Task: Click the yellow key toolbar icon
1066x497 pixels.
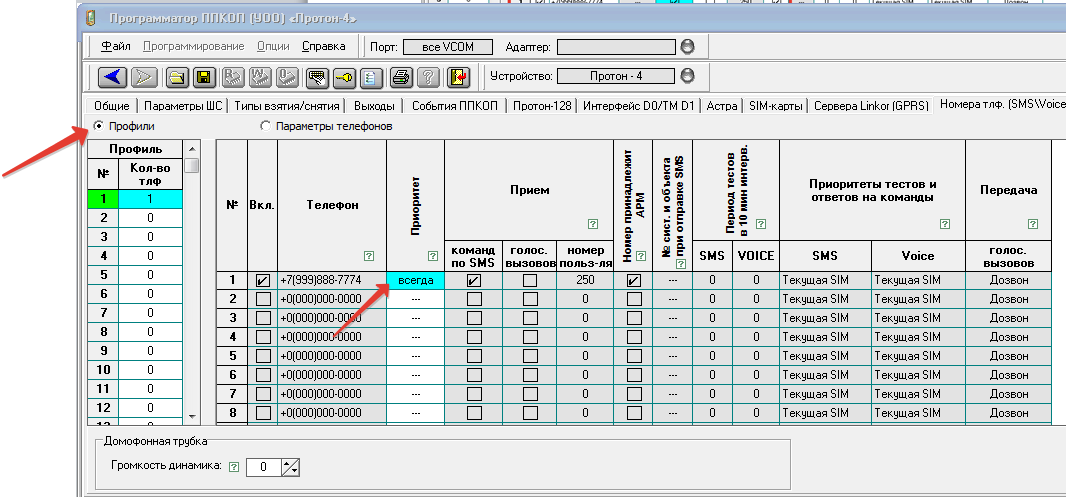Action: [343, 77]
